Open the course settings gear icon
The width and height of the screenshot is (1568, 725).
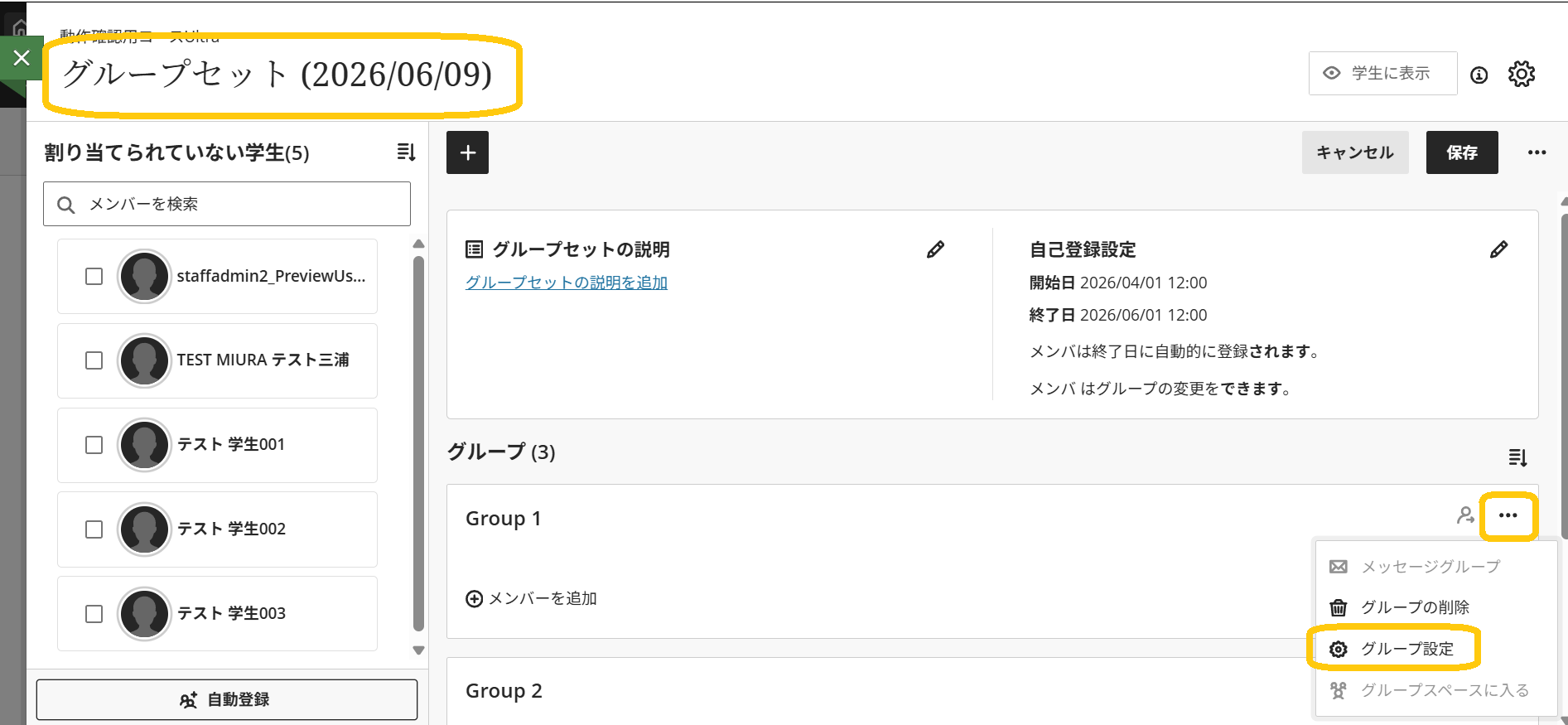point(1522,74)
